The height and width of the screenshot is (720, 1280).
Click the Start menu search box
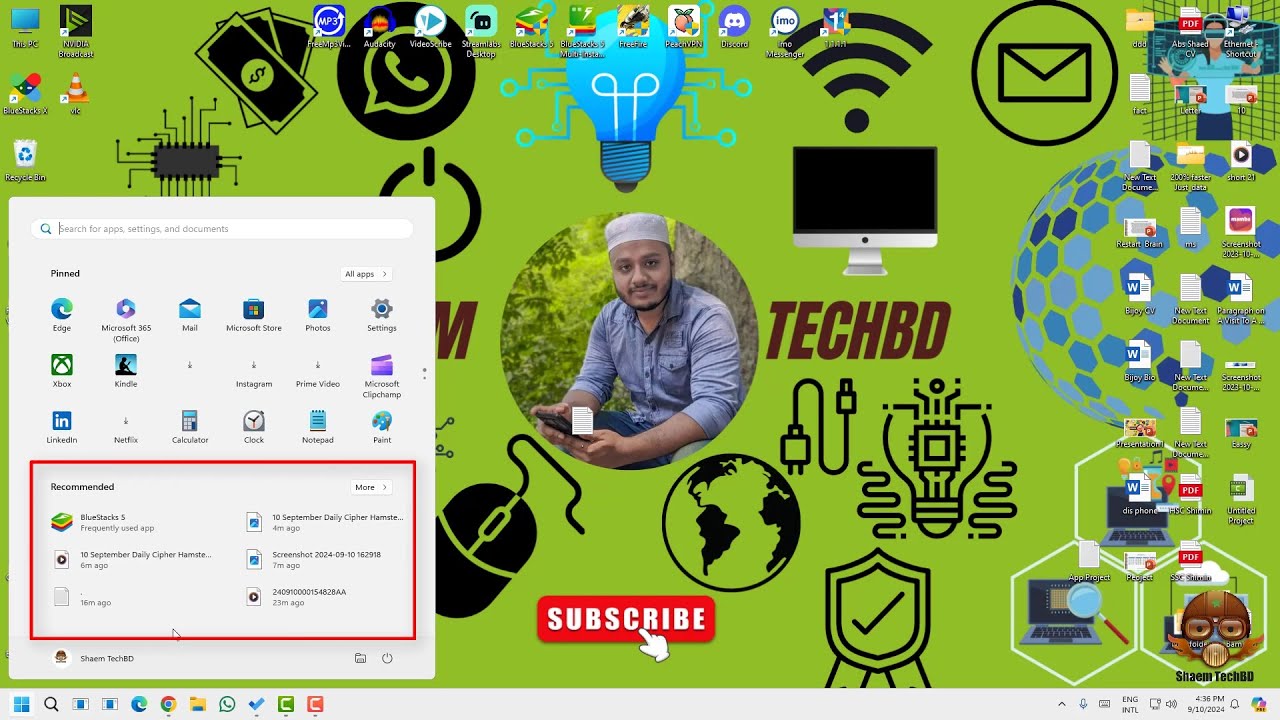pyautogui.click(x=222, y=229)
